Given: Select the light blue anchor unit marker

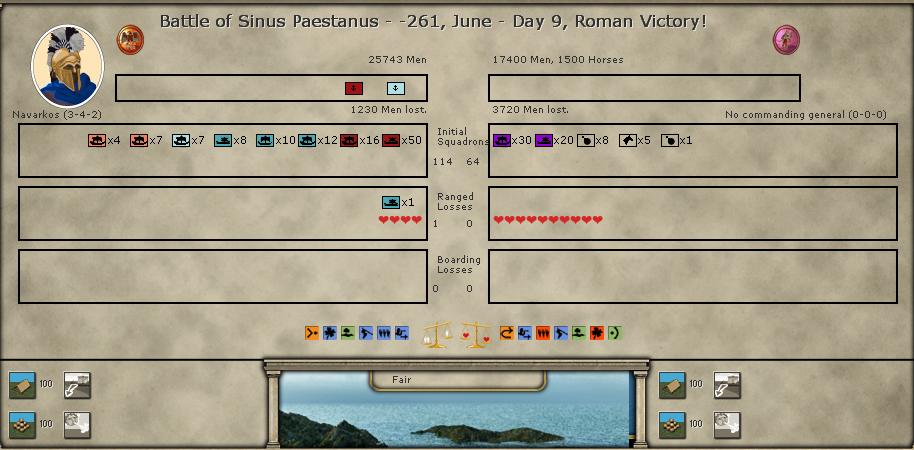Looking at the screenshot, I should (x=395, y=88).
